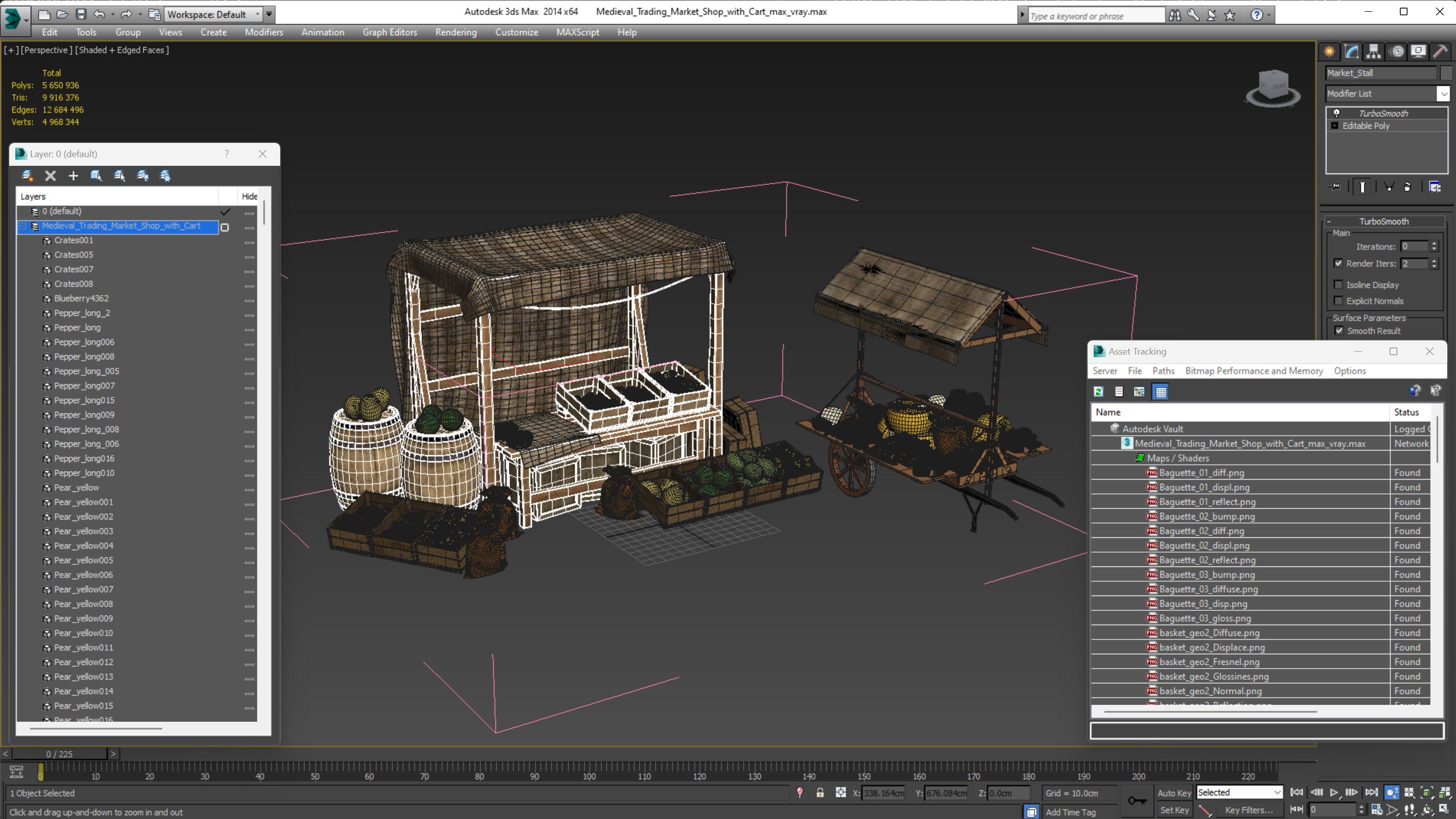Viewport: 1456px width, 819px height.
Task: Click Create New Layer icon in Layer dialog
Action: [x=27, y=176]
